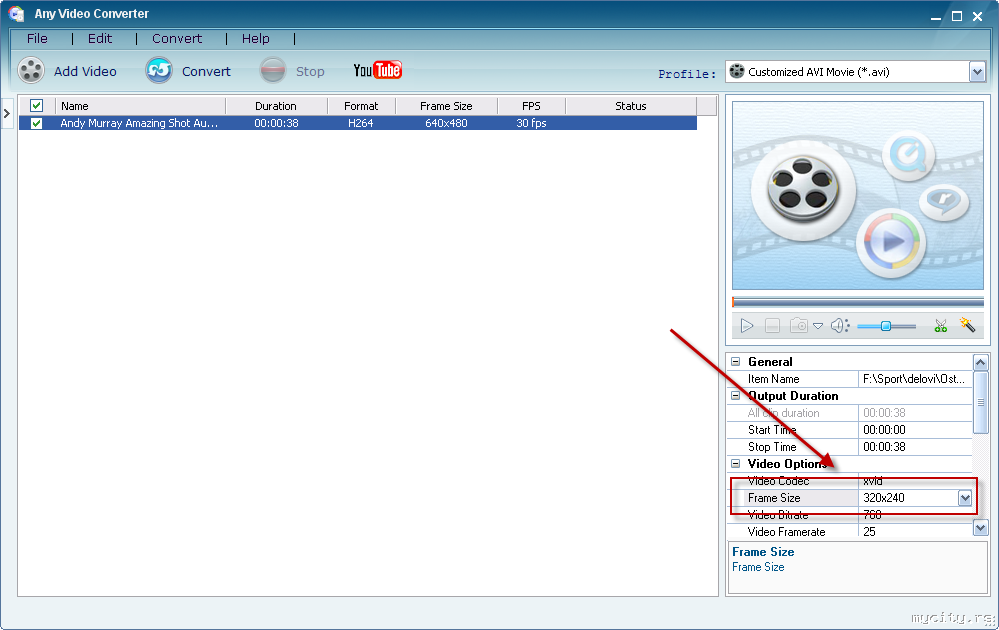Click the H264 format cell

(x=361, y=123)
